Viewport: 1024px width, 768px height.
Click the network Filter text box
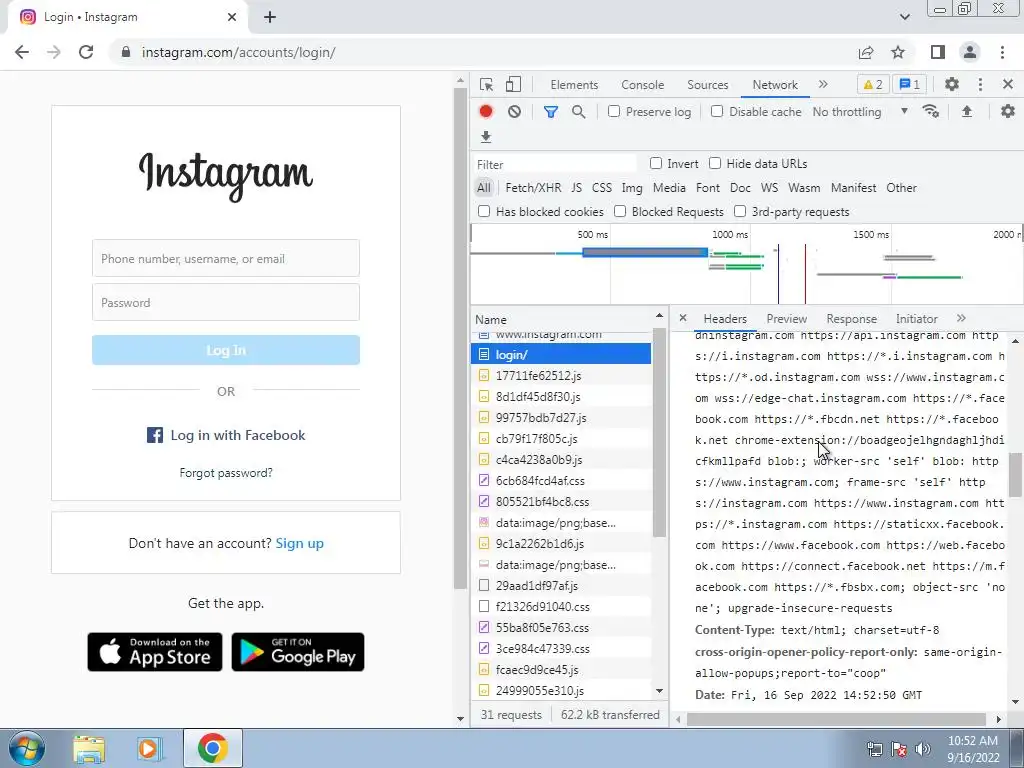tap(554, 164)
